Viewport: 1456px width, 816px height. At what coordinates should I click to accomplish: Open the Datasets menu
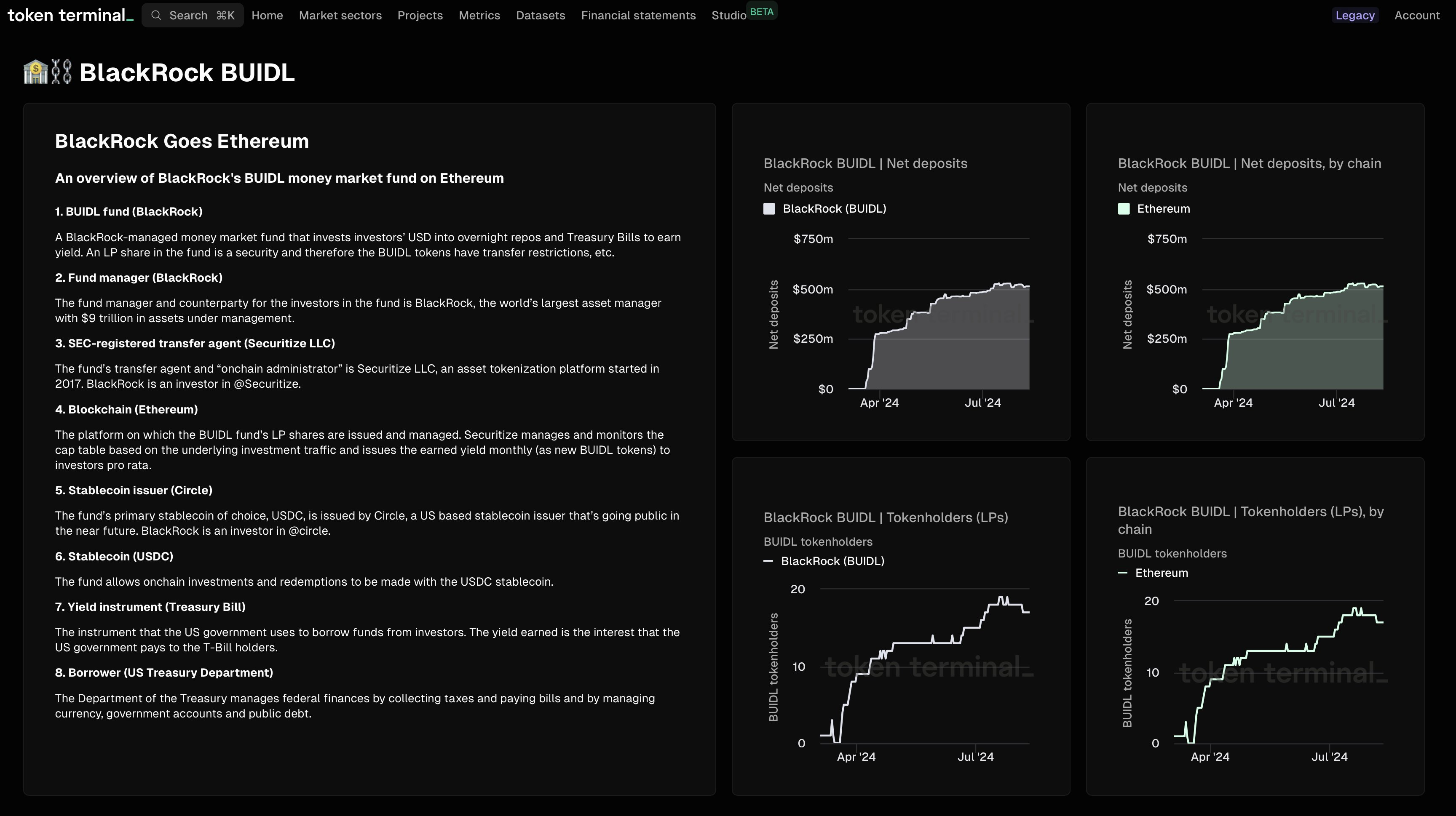click(x=541, y=15)
